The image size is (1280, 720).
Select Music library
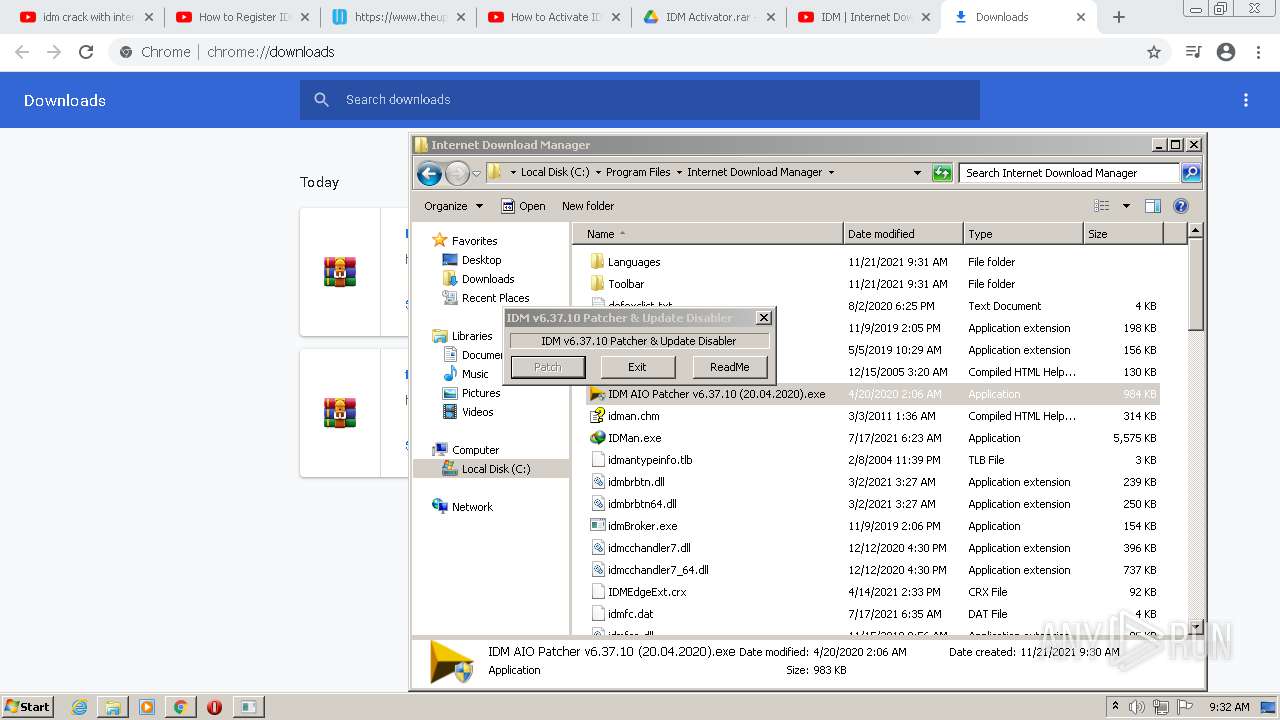tap(475, 374)
